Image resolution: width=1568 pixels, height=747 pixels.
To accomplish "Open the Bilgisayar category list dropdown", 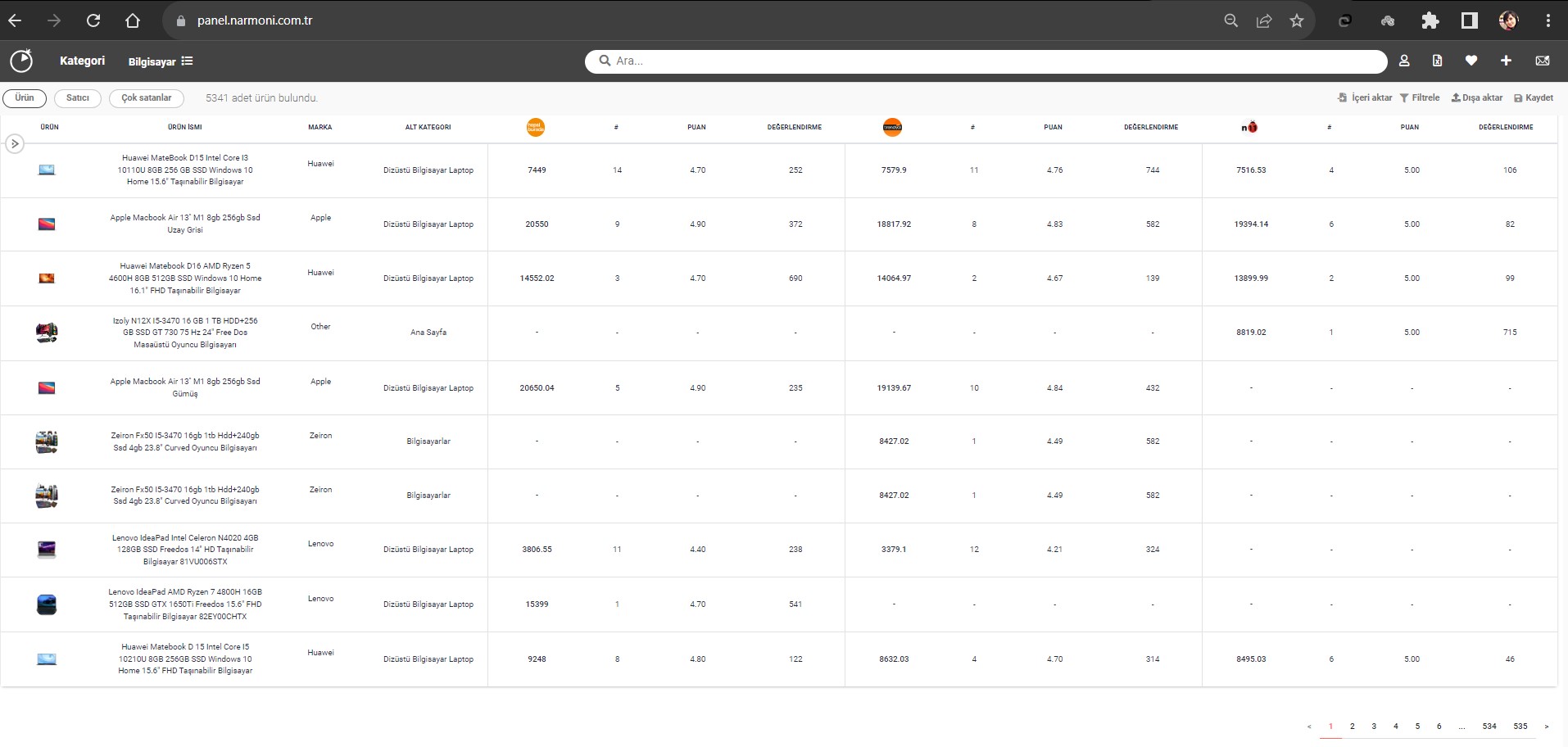I will pos(161,61).
